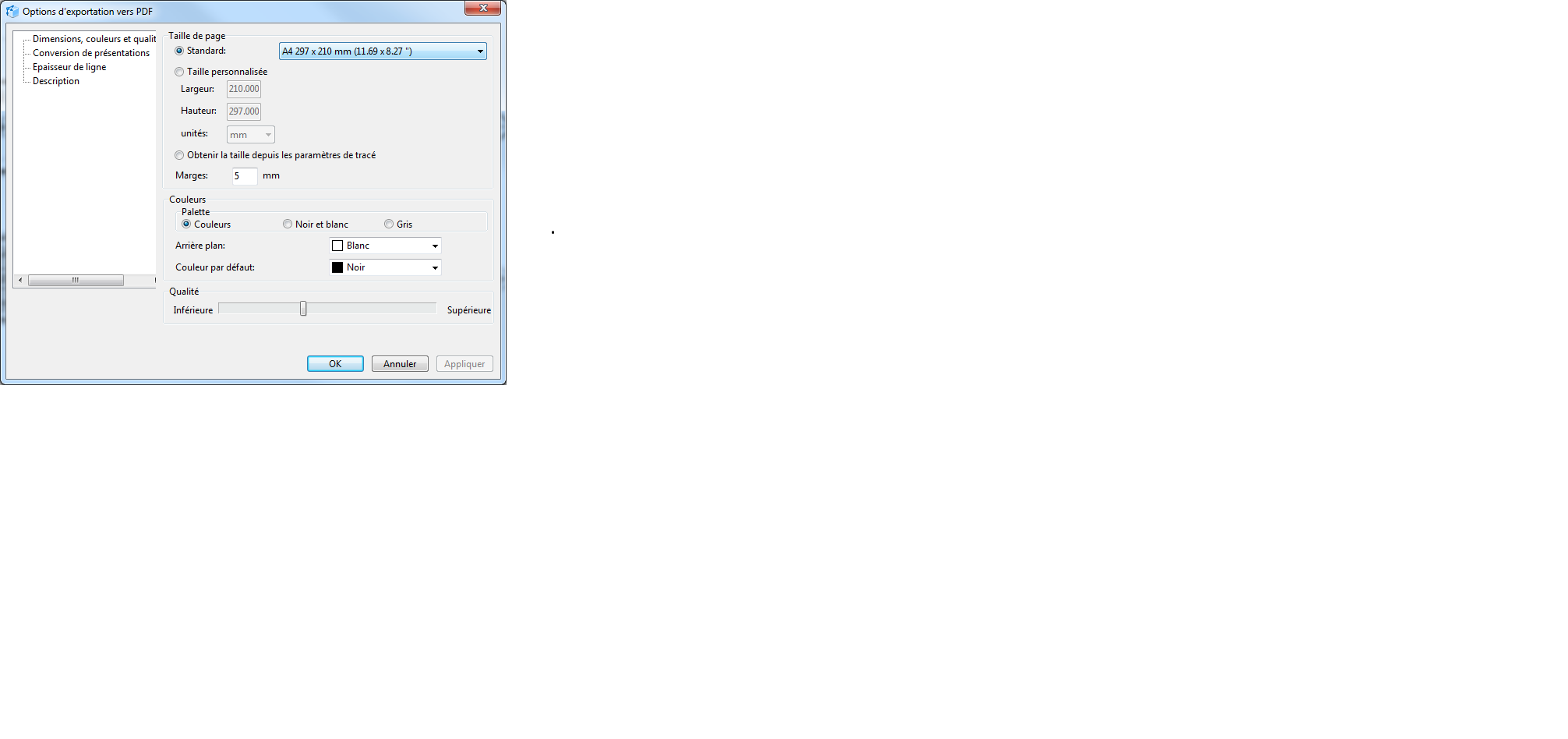Viewport: 1568px width, 739px height.
Task: Switch palette to Noir et blanc
Action: point(288,225)
